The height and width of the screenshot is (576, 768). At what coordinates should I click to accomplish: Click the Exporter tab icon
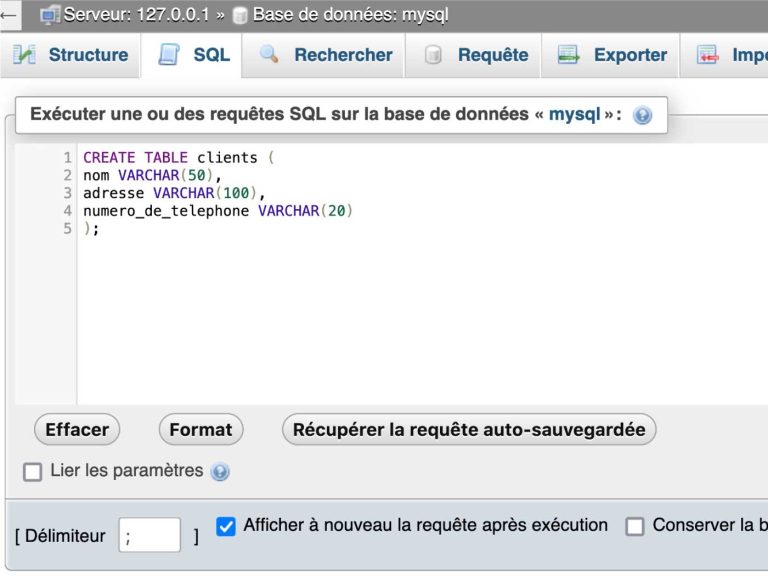(569, 55)
